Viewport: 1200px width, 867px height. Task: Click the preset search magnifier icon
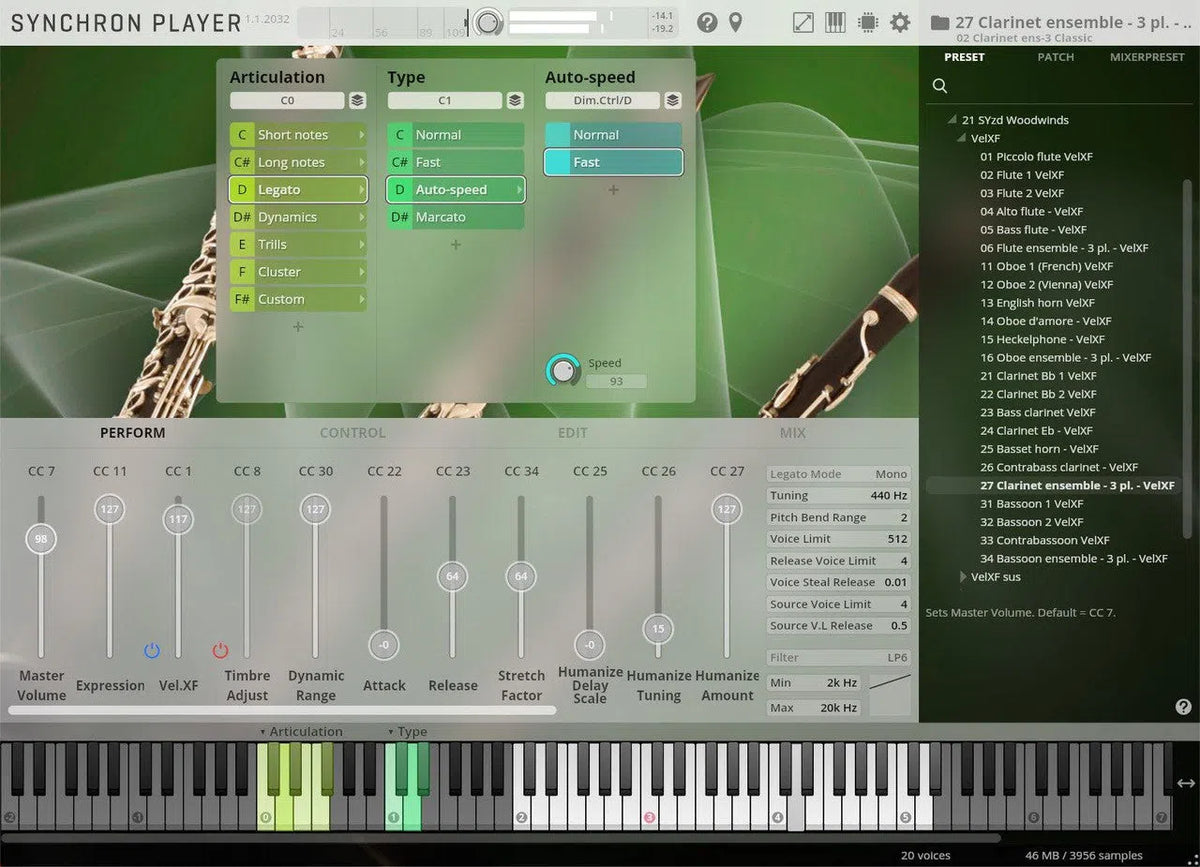[x=940, y=86]
